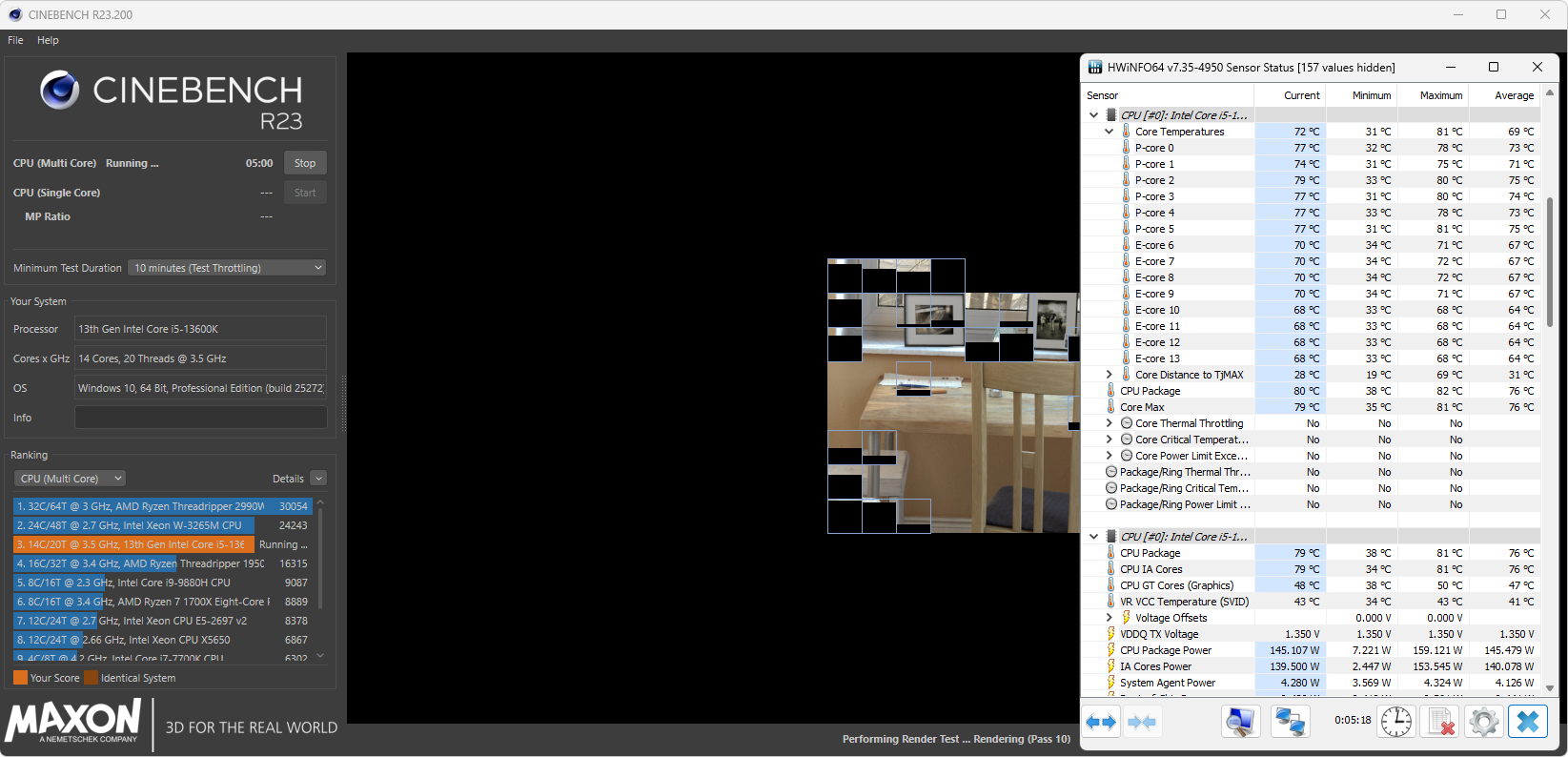The image size is (1568, 757).
Task: Expand the Core Thermal Throttling node
Action: click(1109, 423)
